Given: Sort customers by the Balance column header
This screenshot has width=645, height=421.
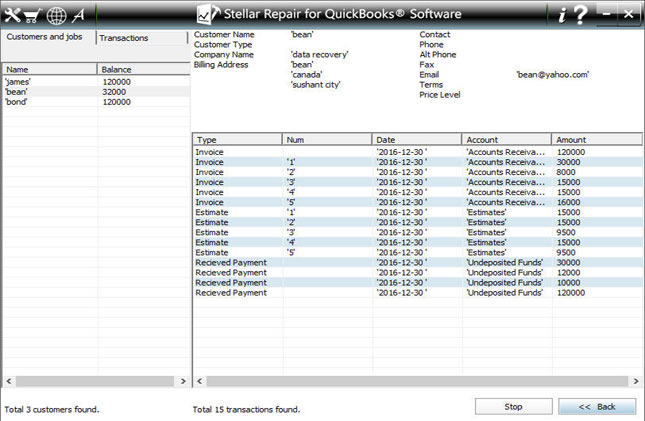Looking at the screenshot, I should 144,69.
